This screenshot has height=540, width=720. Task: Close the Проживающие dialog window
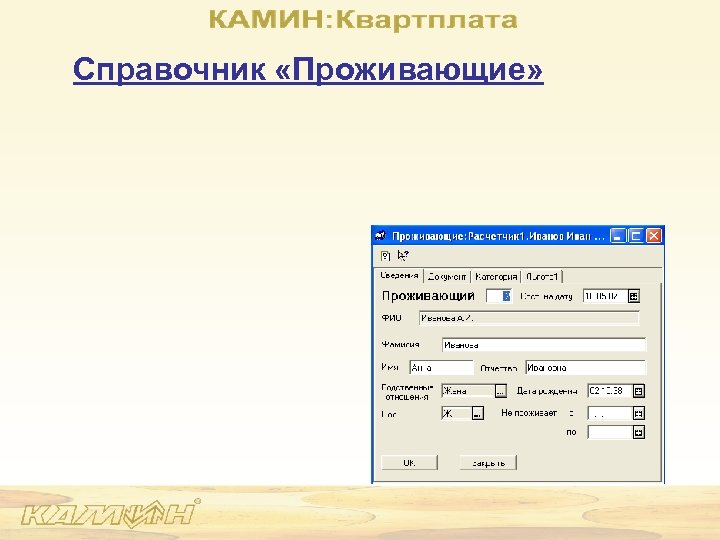653,236
